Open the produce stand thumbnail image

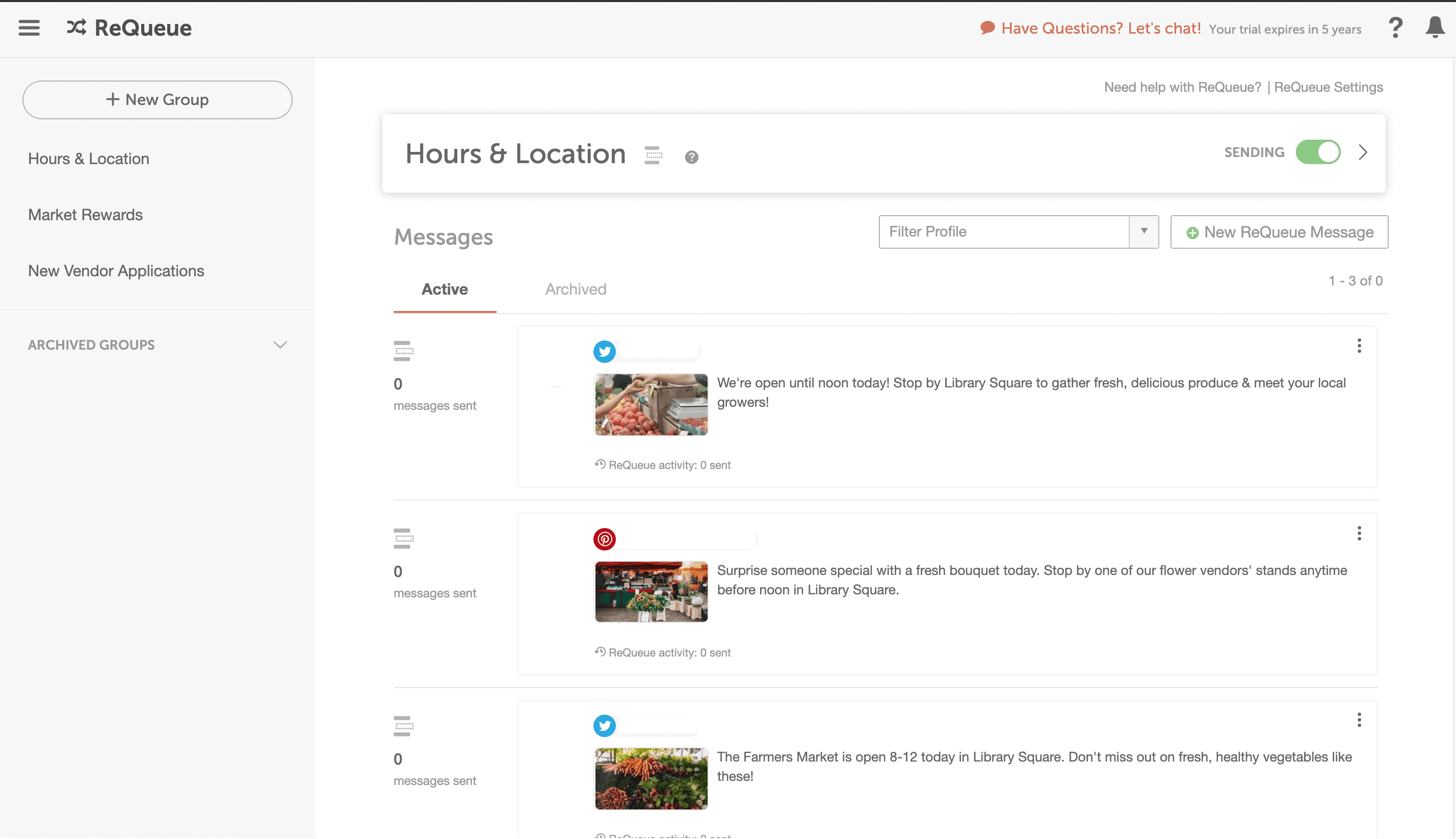(651, 404)
